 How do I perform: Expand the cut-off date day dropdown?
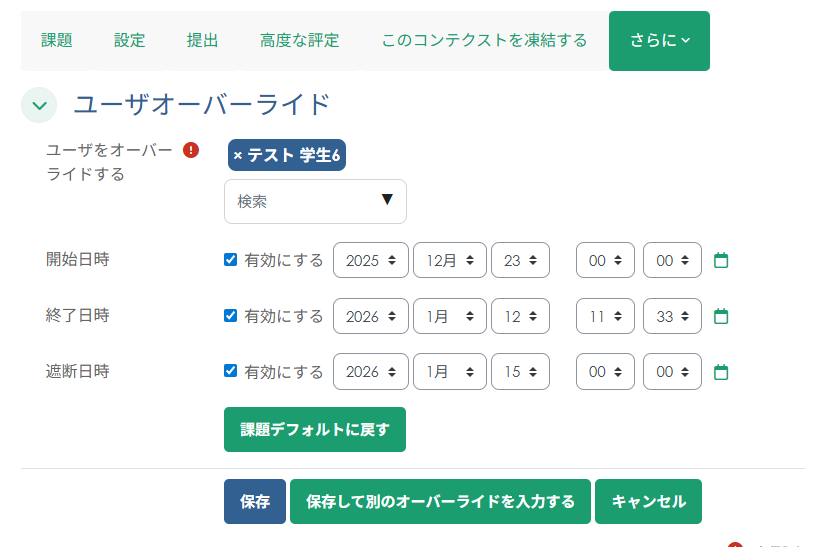point(520,372)
